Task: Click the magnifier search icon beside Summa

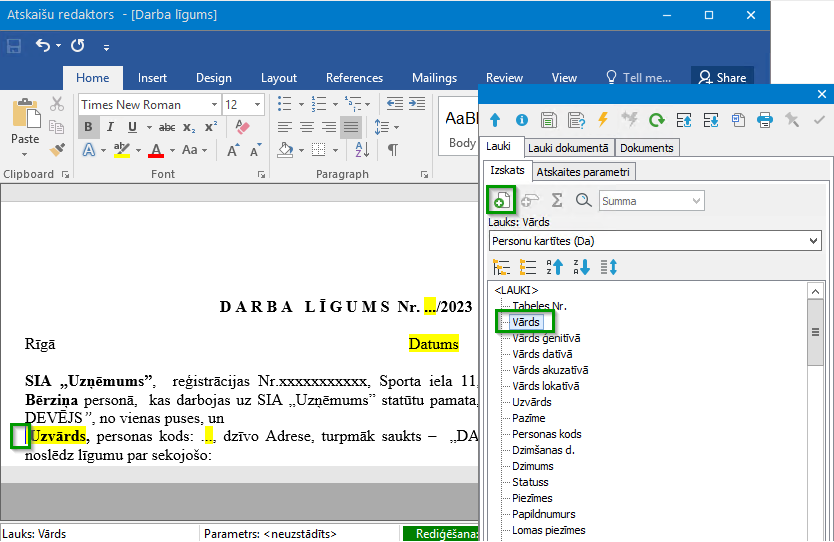Action: [583, 201]
